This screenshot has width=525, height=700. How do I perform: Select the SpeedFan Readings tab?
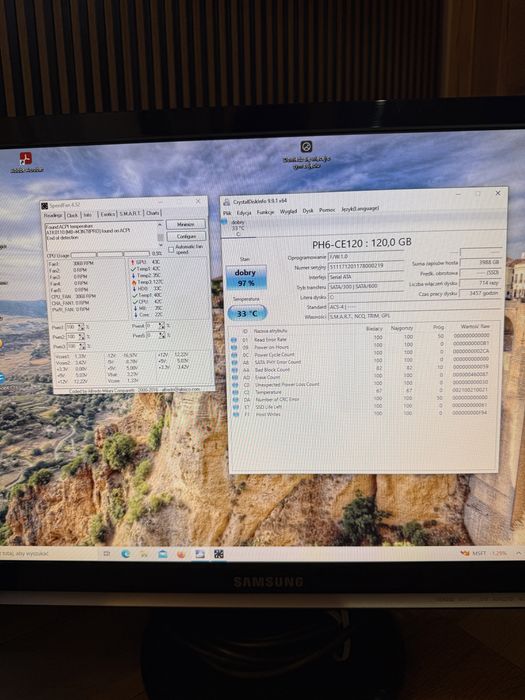[x=54, y=215]
